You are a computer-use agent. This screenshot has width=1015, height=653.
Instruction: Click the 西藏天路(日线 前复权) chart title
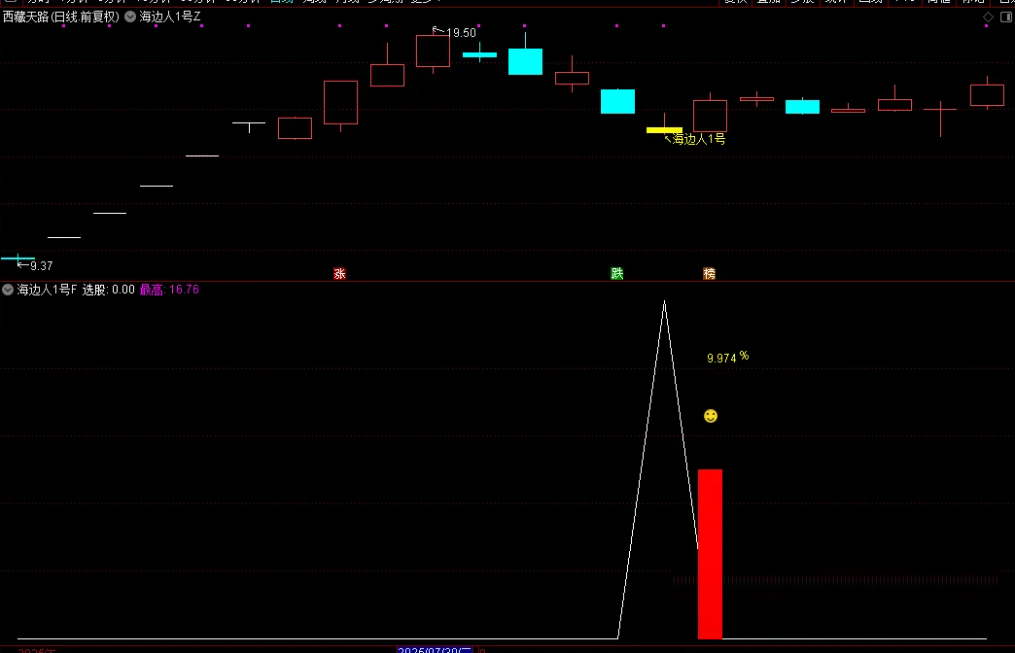click(60, 17)
